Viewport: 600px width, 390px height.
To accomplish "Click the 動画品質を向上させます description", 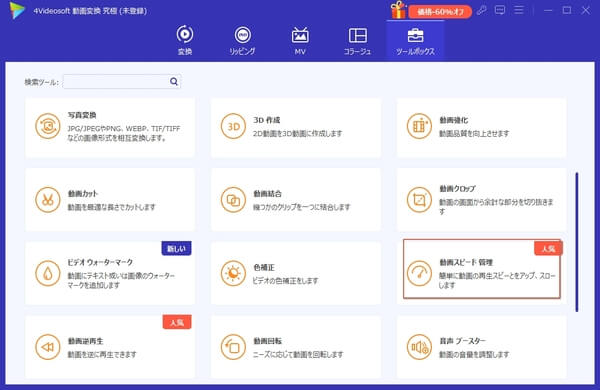I will (474, 134).
